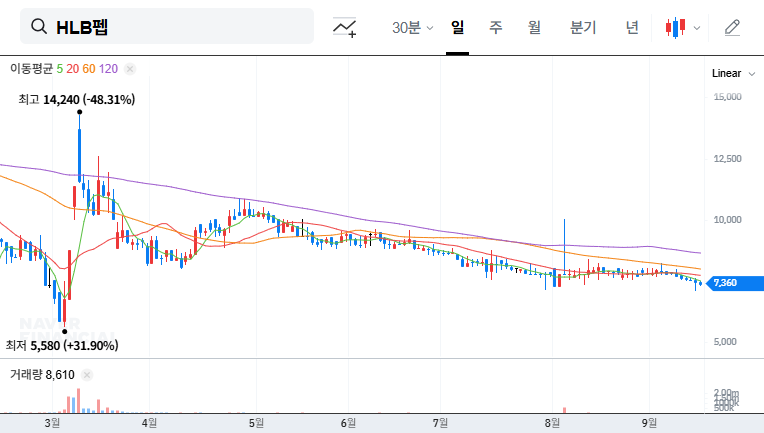764x433 pixels.
Task: Click the 60-day moving average value
Action: (x=89, y=69)
